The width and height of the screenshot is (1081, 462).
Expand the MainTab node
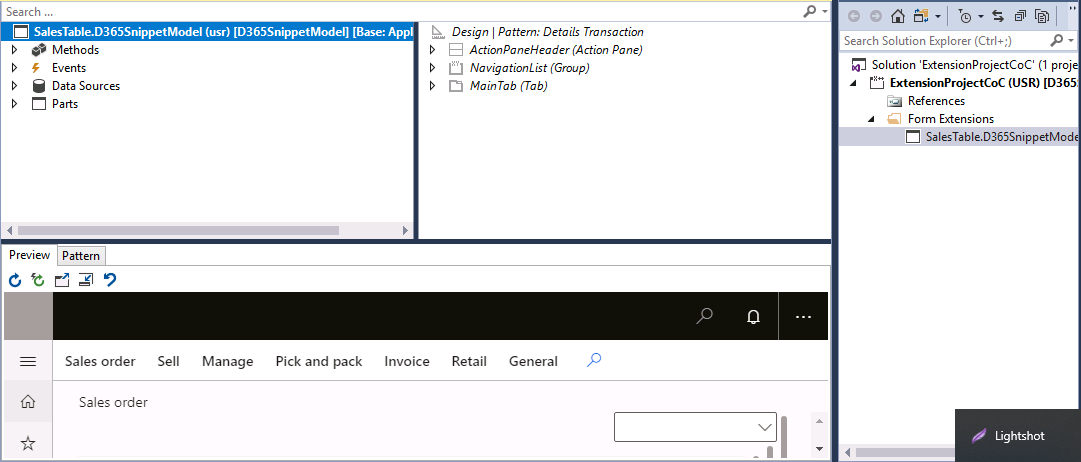click(x=433, y=86)
